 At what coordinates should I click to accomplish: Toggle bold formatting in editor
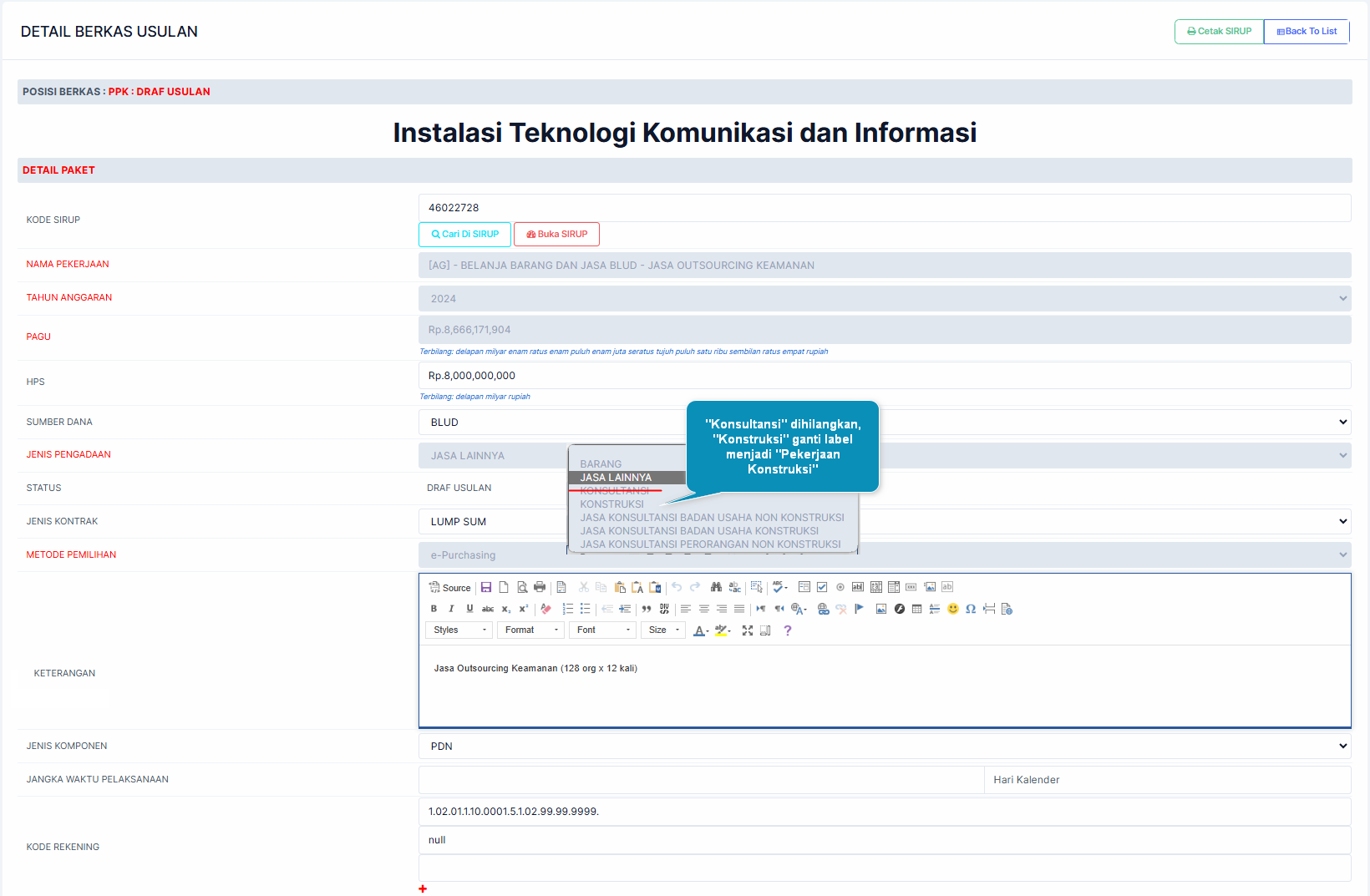tap(434, 609)
